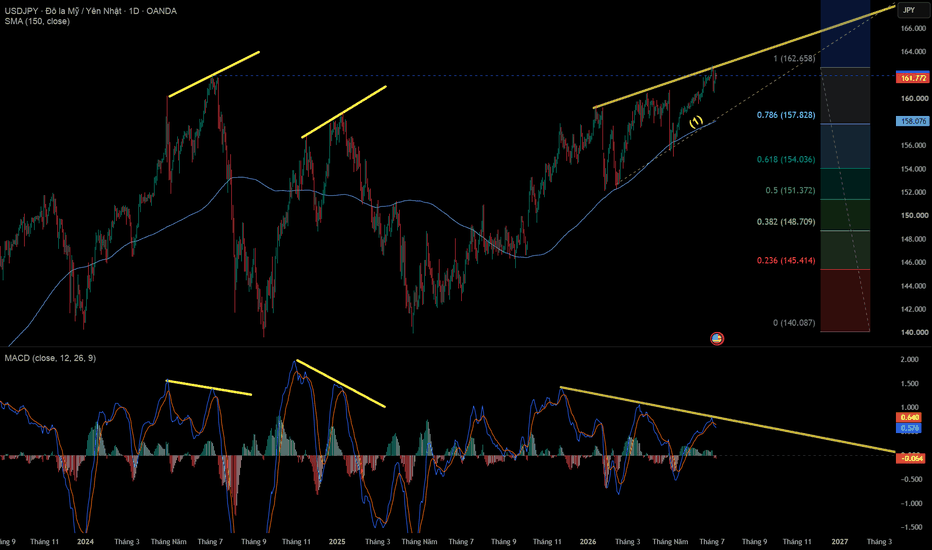Click the orange 0.640 MACD value label
Screen dimensions: 932x550
click(x=909, y=417)
